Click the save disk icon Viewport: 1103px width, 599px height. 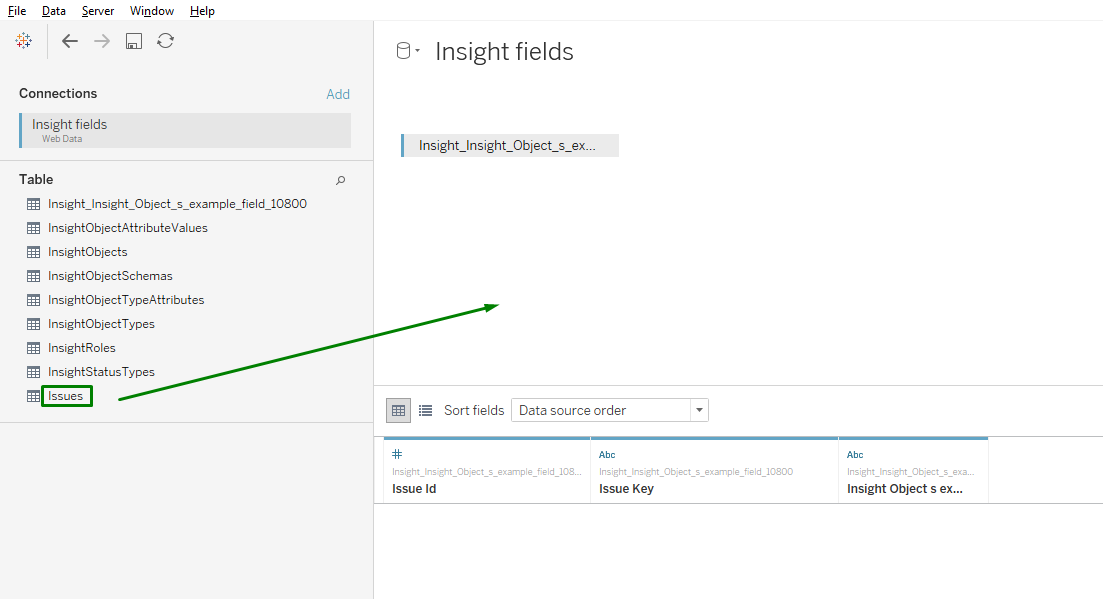[133, 41]
